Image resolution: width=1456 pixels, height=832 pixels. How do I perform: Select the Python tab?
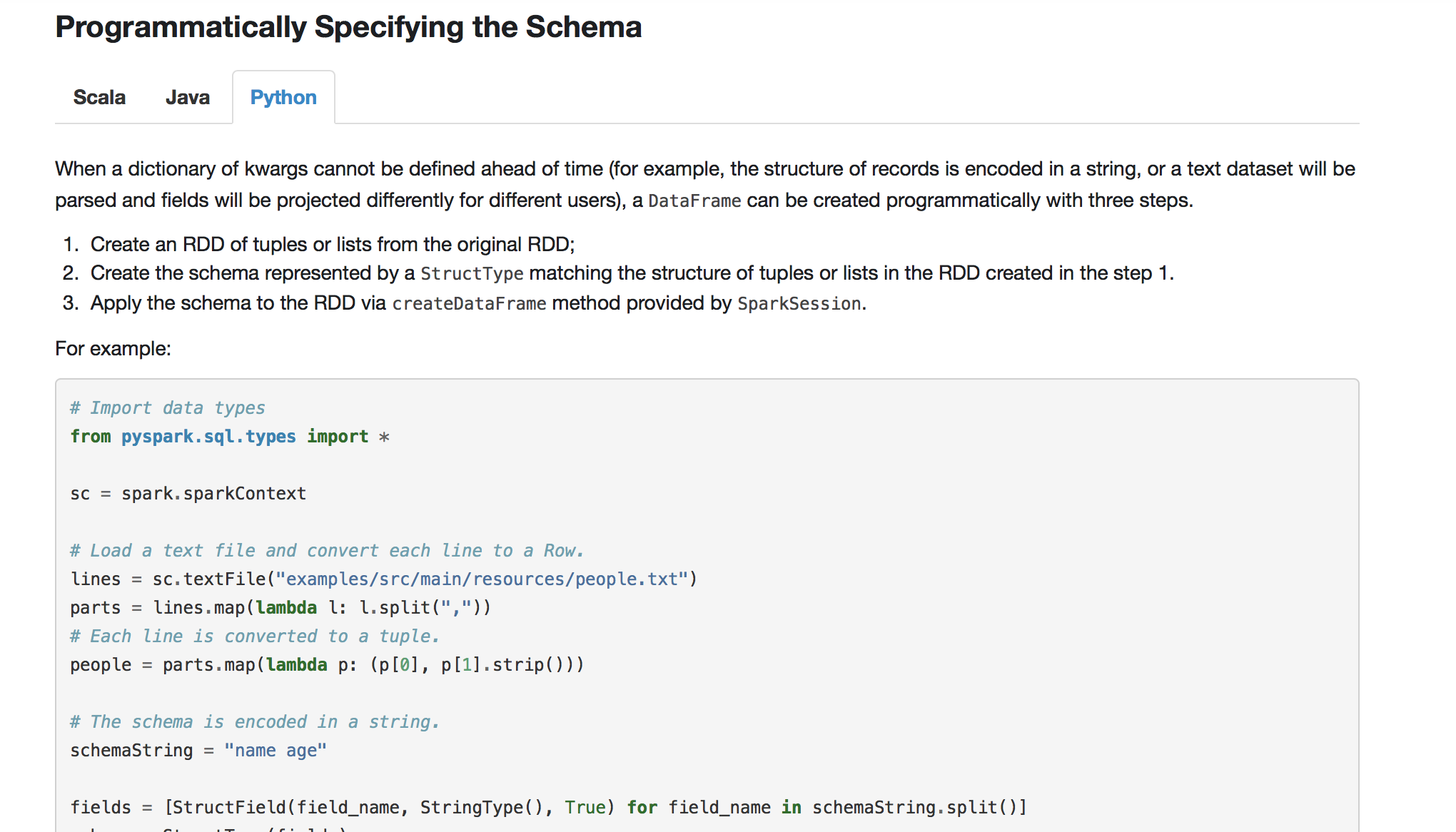tap(283, 97)
